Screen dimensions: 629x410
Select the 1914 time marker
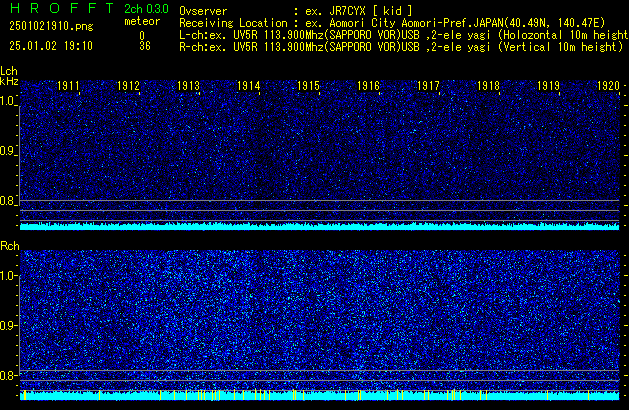[249, 86]
